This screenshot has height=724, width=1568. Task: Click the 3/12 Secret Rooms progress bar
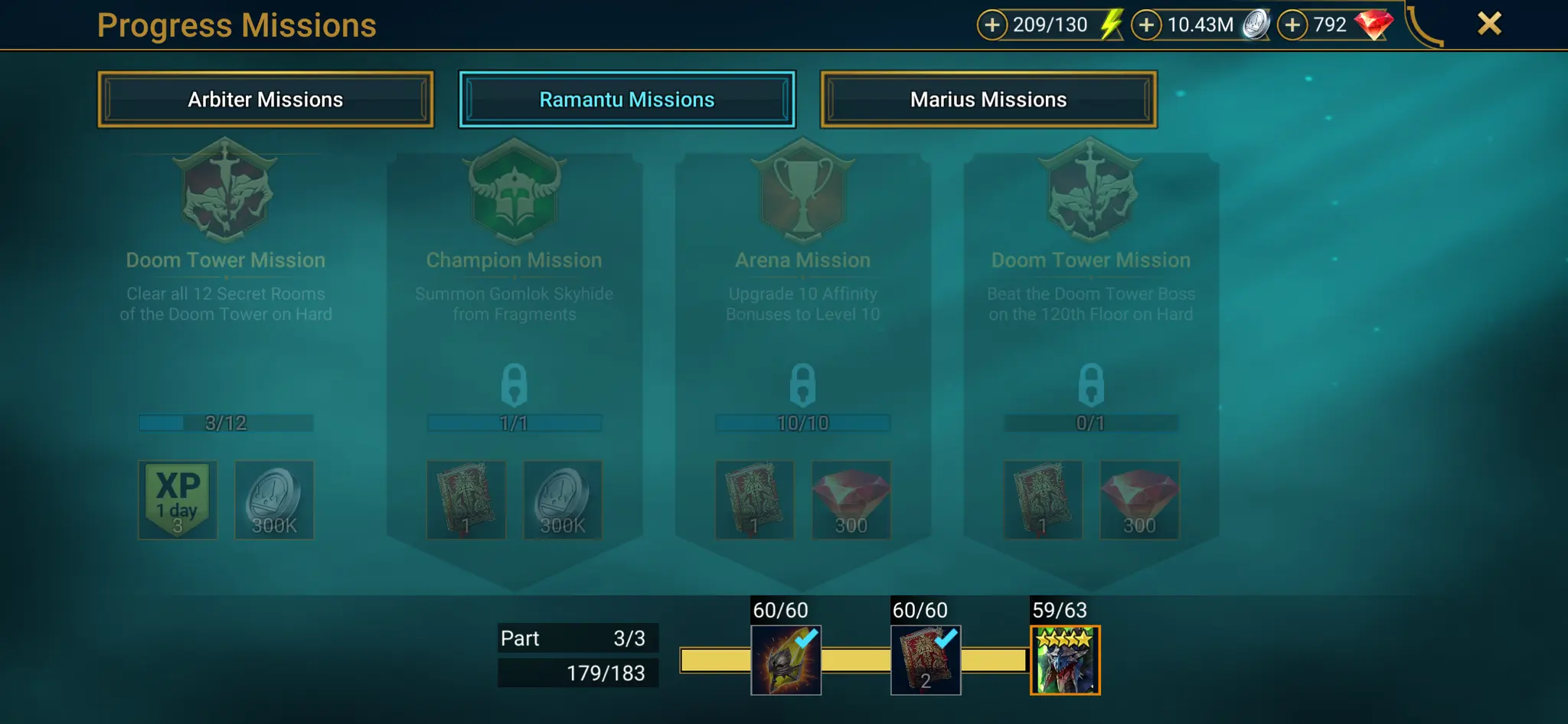pyautogui.click(x=226, y=422)
